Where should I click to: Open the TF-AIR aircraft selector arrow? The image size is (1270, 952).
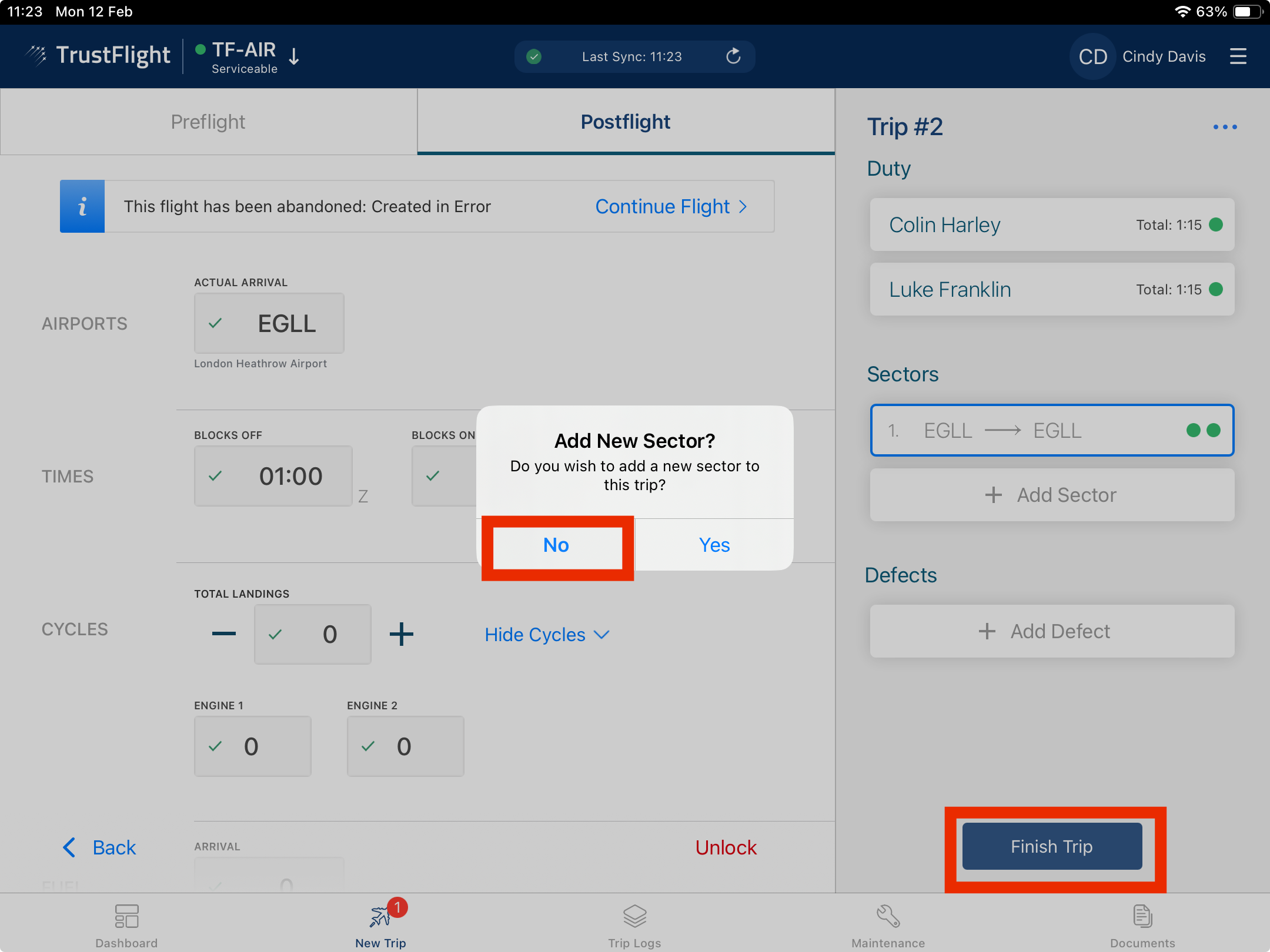tap(294, 56)
